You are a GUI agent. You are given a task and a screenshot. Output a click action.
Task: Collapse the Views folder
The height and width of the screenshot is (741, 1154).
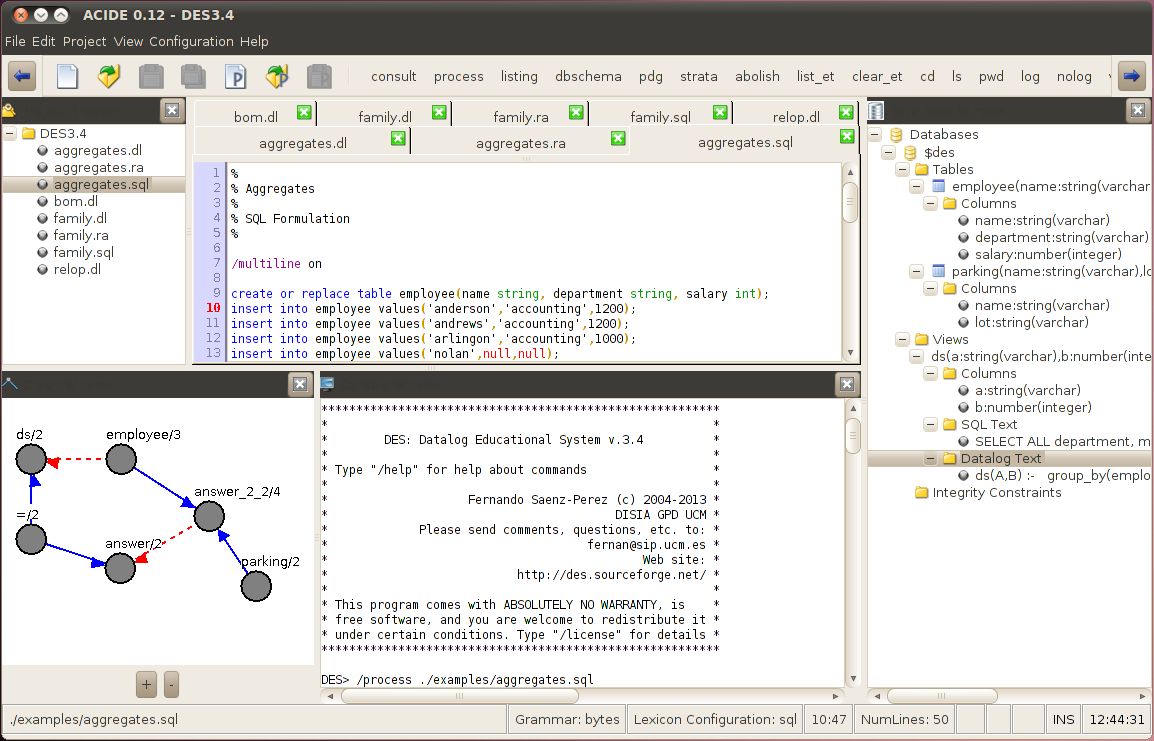pyautogui.click(x=903, y=339)
